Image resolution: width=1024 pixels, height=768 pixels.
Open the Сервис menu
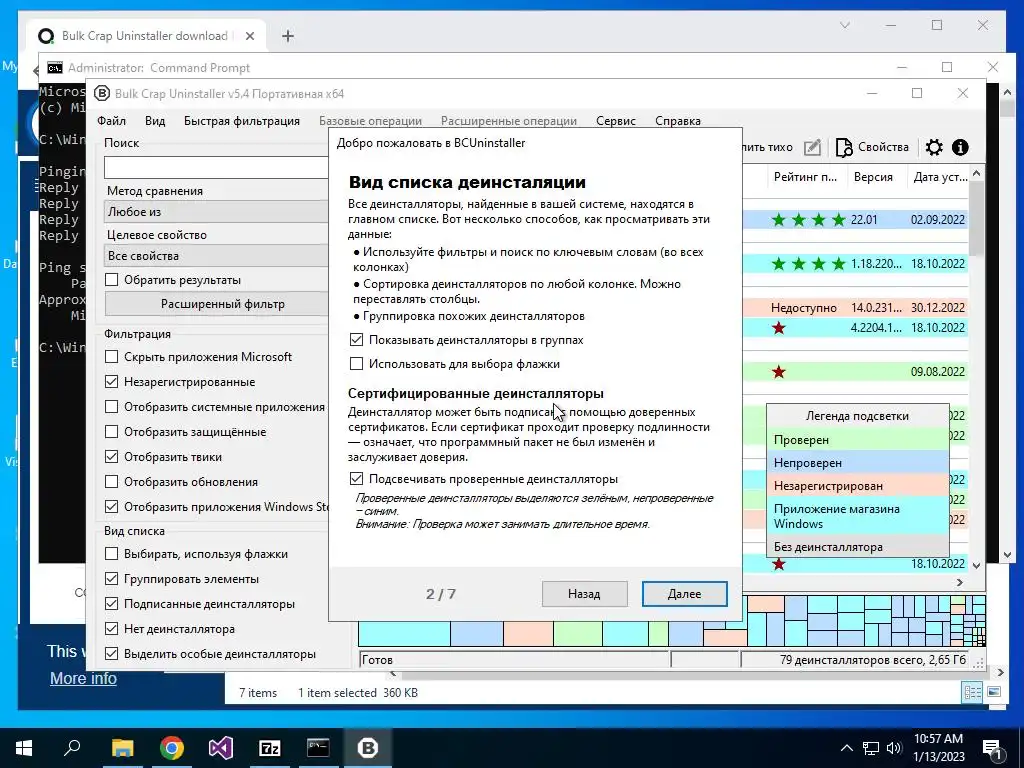(615, 121)
